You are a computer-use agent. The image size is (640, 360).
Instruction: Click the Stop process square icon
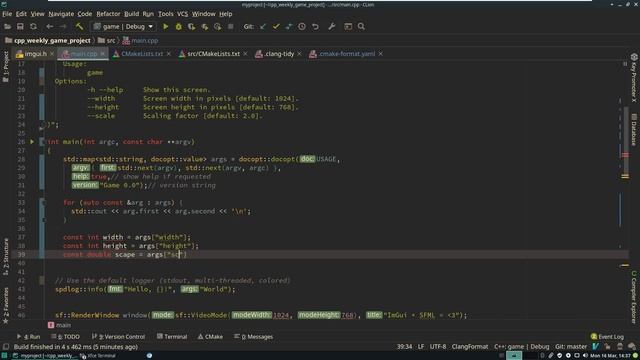coord(231,27)
